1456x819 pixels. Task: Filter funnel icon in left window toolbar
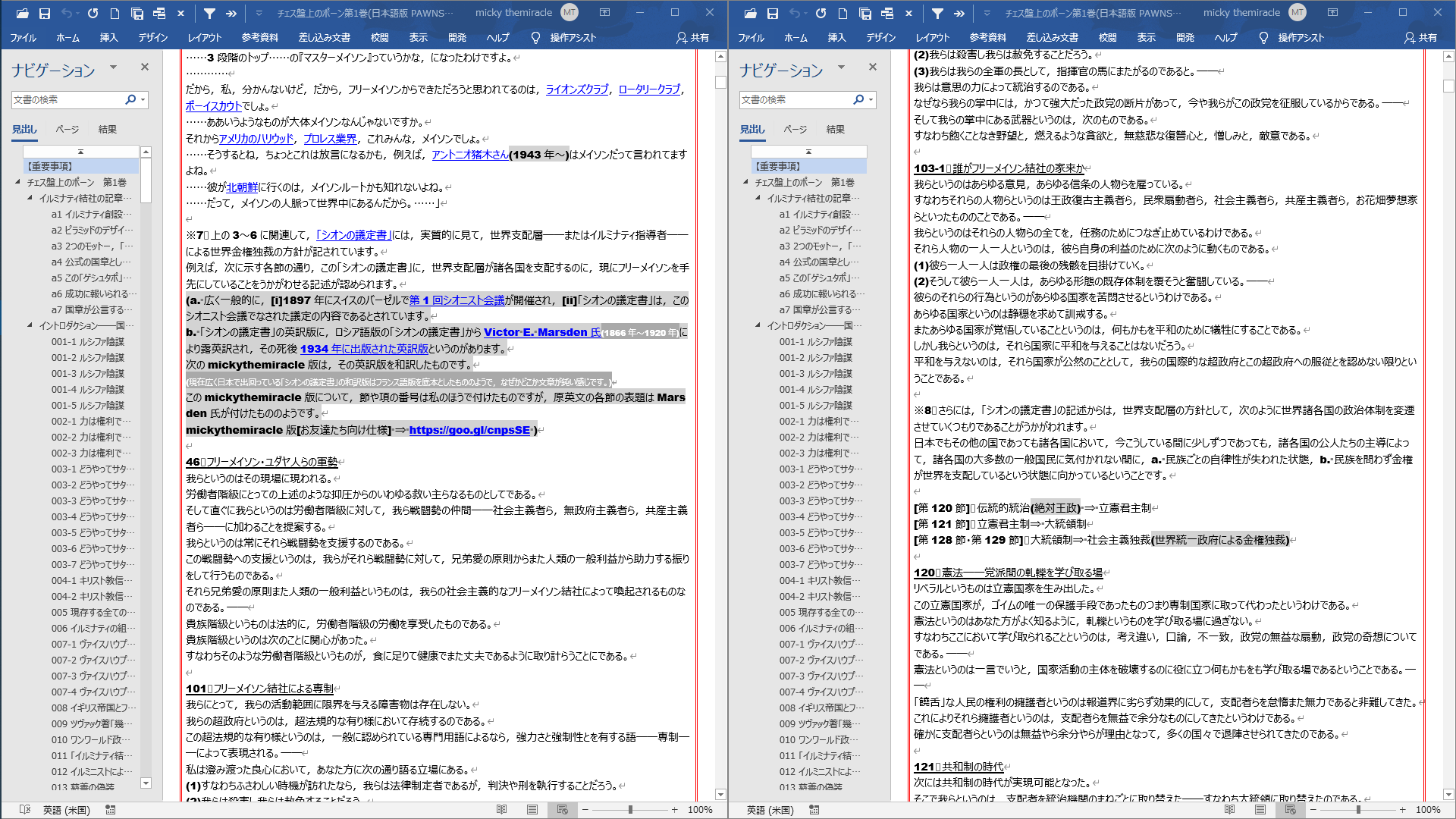[x=209, y=13]
